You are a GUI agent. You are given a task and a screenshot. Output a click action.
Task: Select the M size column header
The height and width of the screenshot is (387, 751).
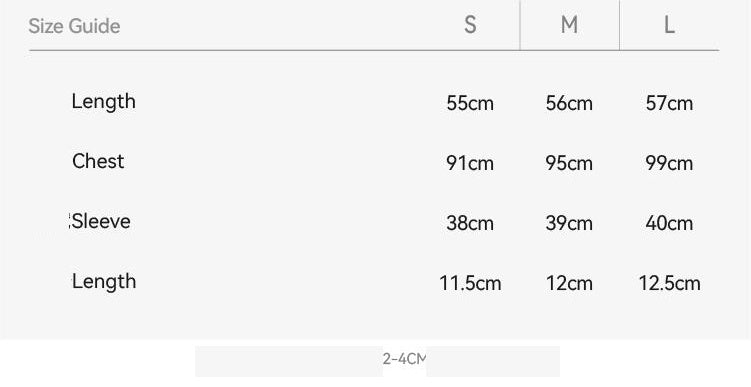[x=569, y=24]
